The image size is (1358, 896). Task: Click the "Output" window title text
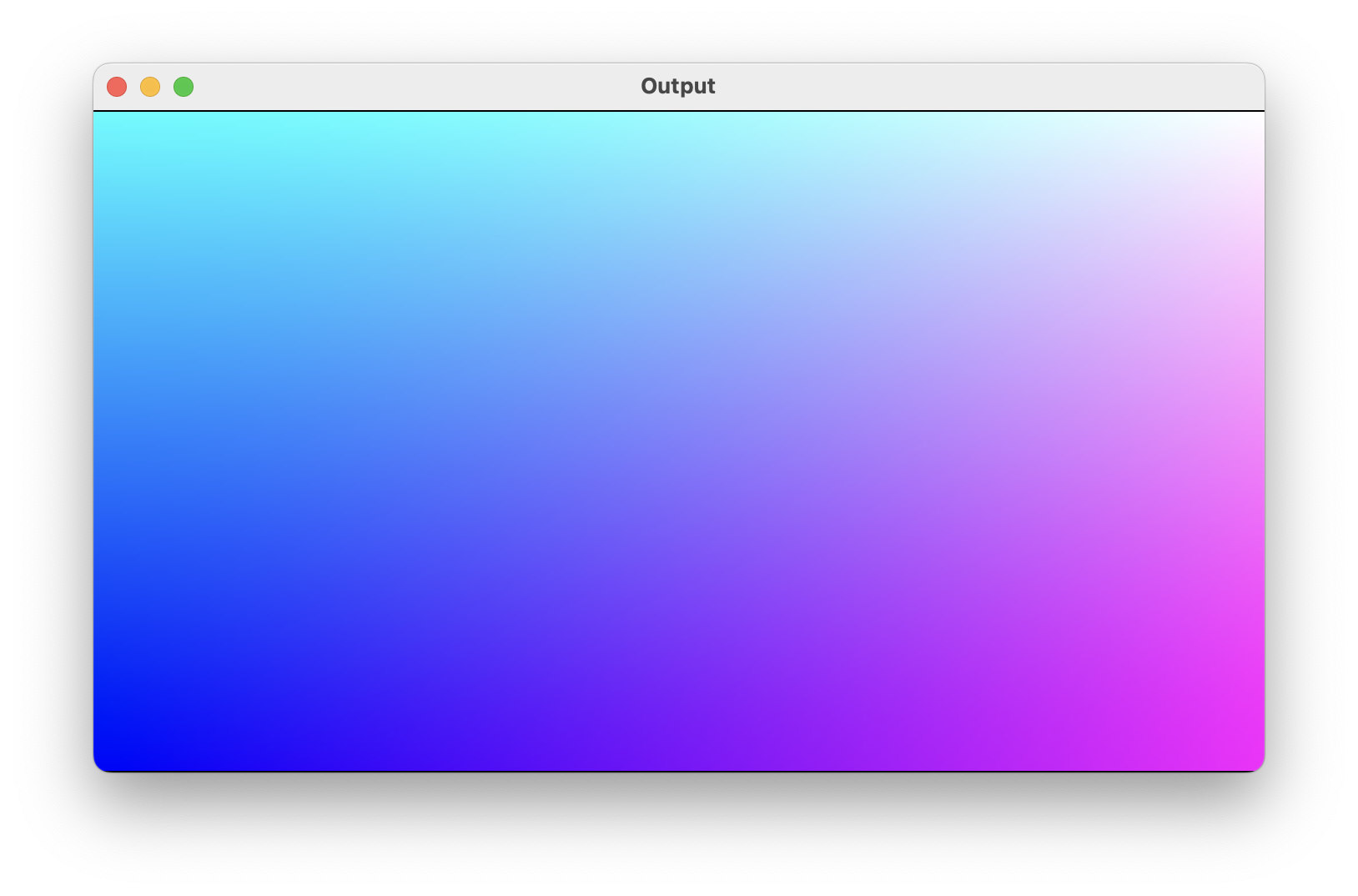(x=677, y=87)
